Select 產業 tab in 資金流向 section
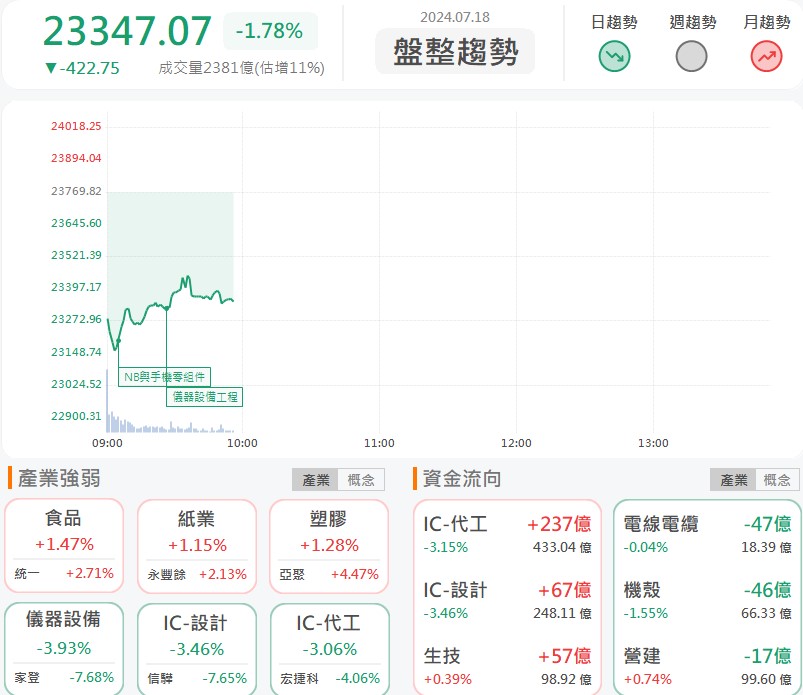Image resolution: width=803 pixels, height=695 pixels. [733, 480]
